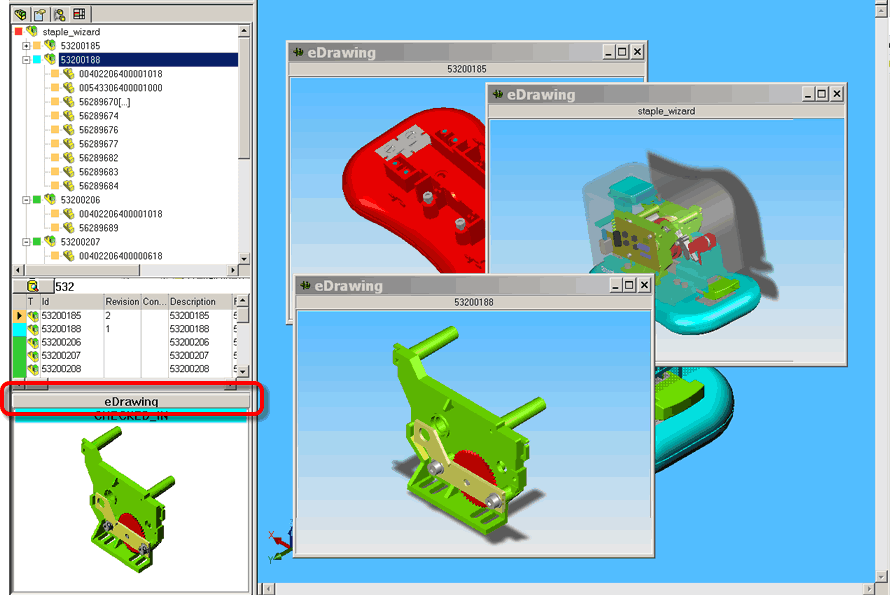Select tree item 00543306400001000
Viewport: 890px width, 595px height.
(120, 87)
